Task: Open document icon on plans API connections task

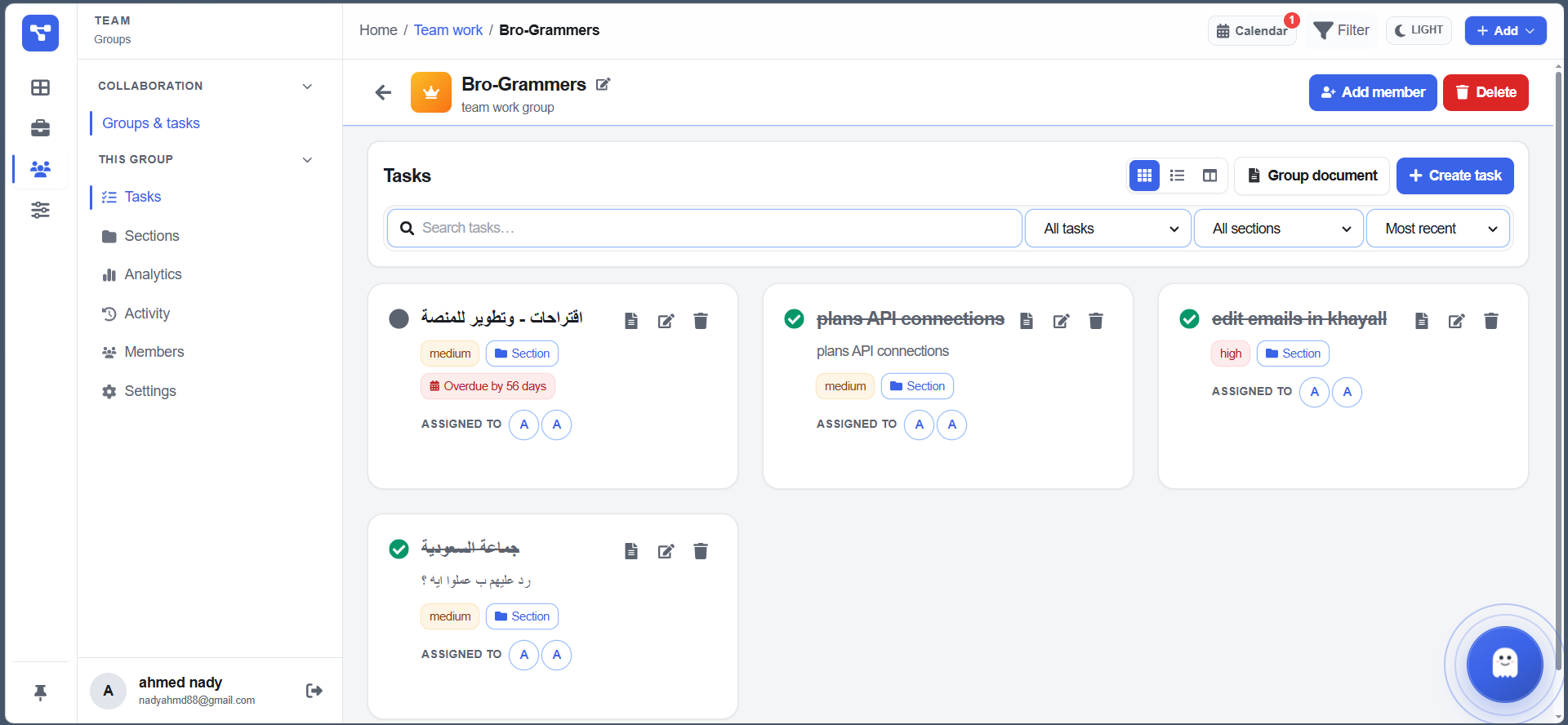Action: 1027,321
